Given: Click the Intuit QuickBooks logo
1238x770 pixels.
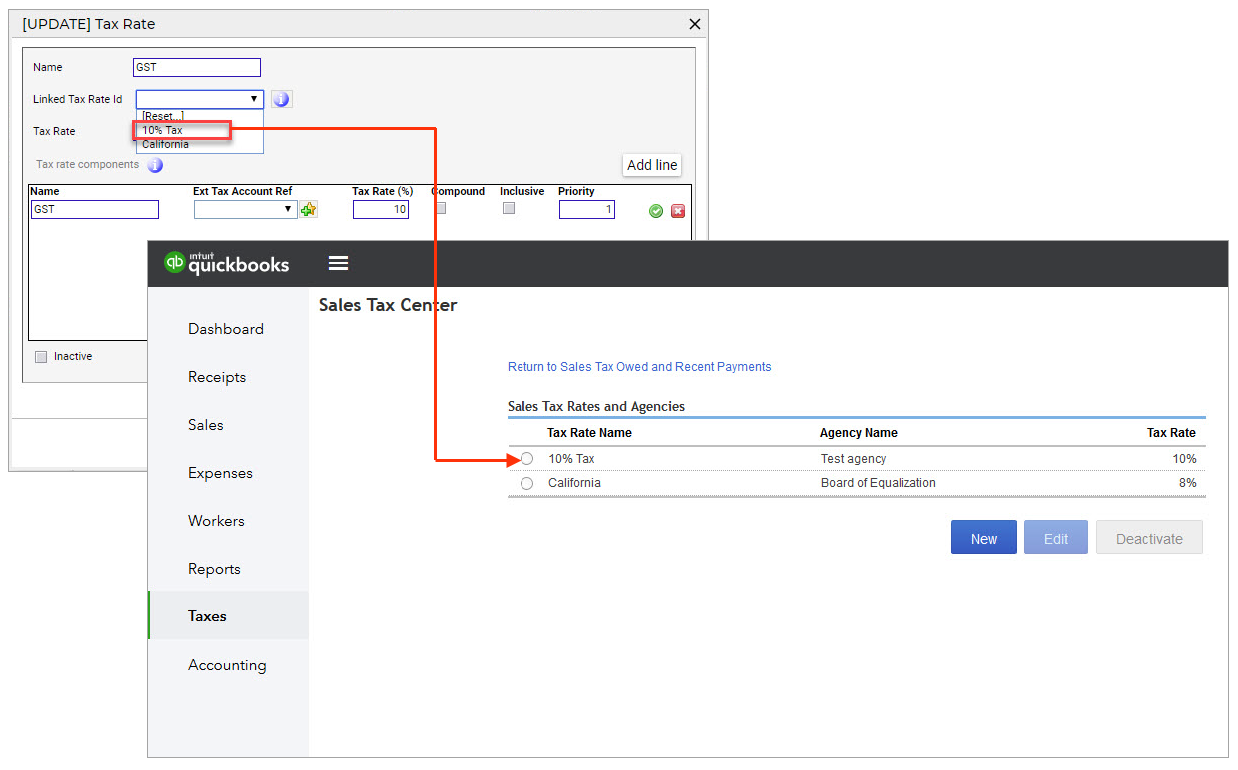Looking at the screenshot, I should [227, 262].
